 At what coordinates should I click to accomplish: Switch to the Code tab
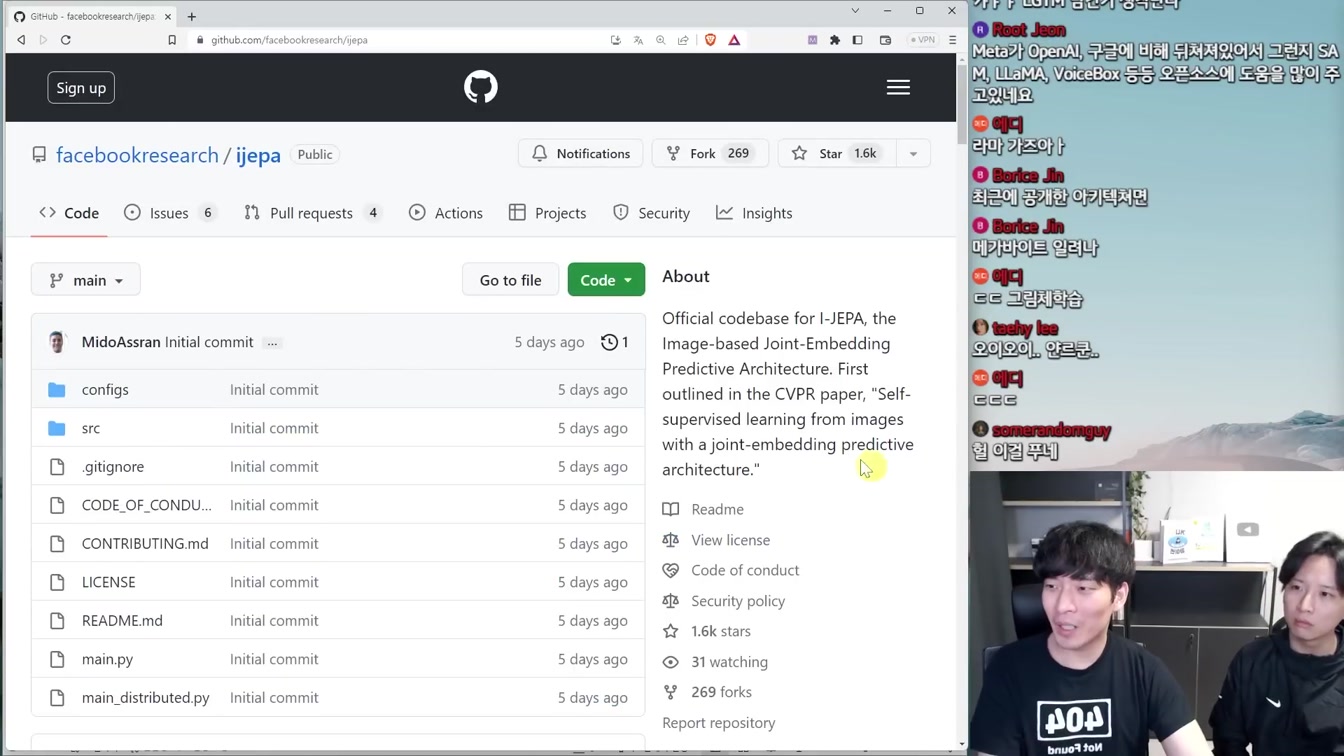click(x=69, y=213)
